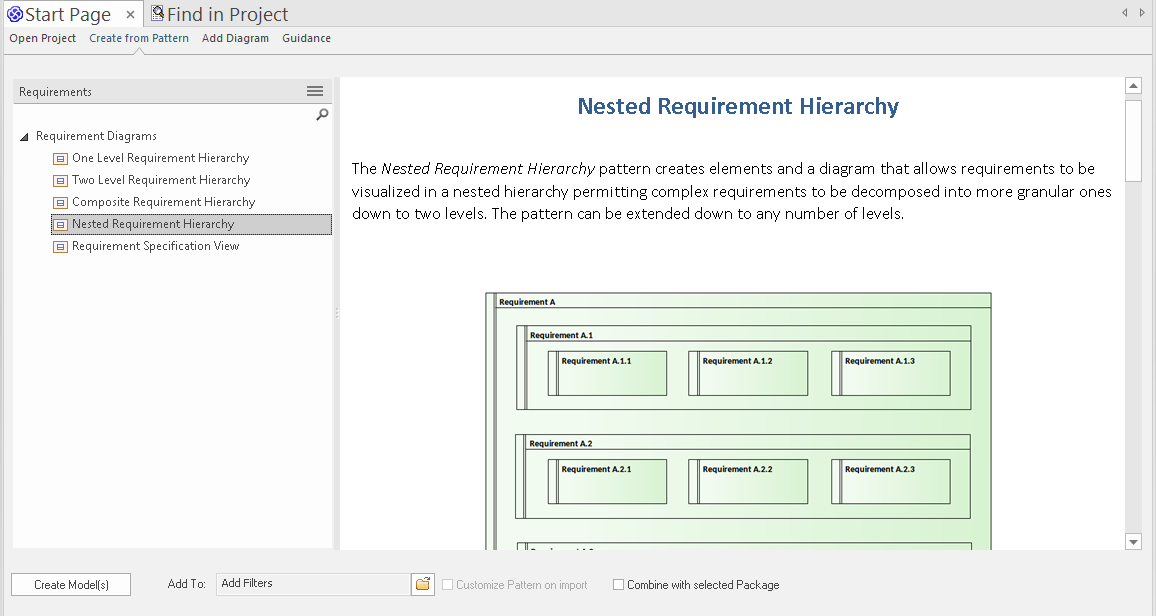The width and height of the screenshot is (1156, 616).
Task: Close the Start Page tab
Action: point(130,14)
